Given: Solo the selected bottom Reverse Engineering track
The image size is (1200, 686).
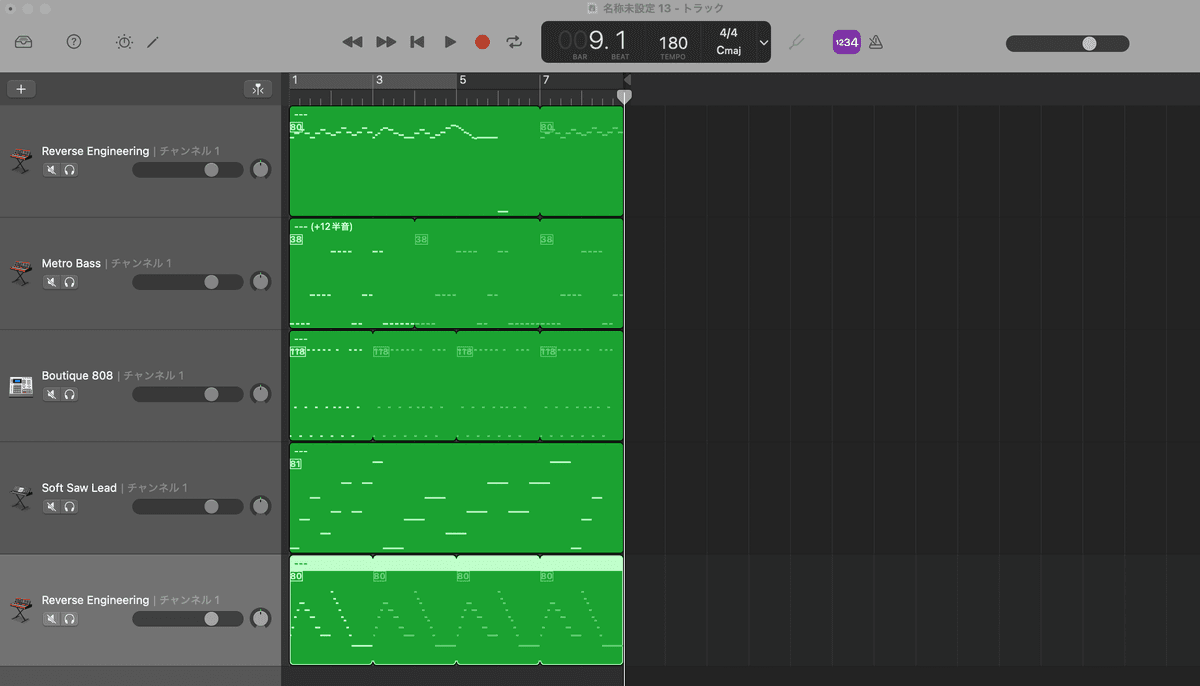Looking at the screenshot, I should (70, 619).
